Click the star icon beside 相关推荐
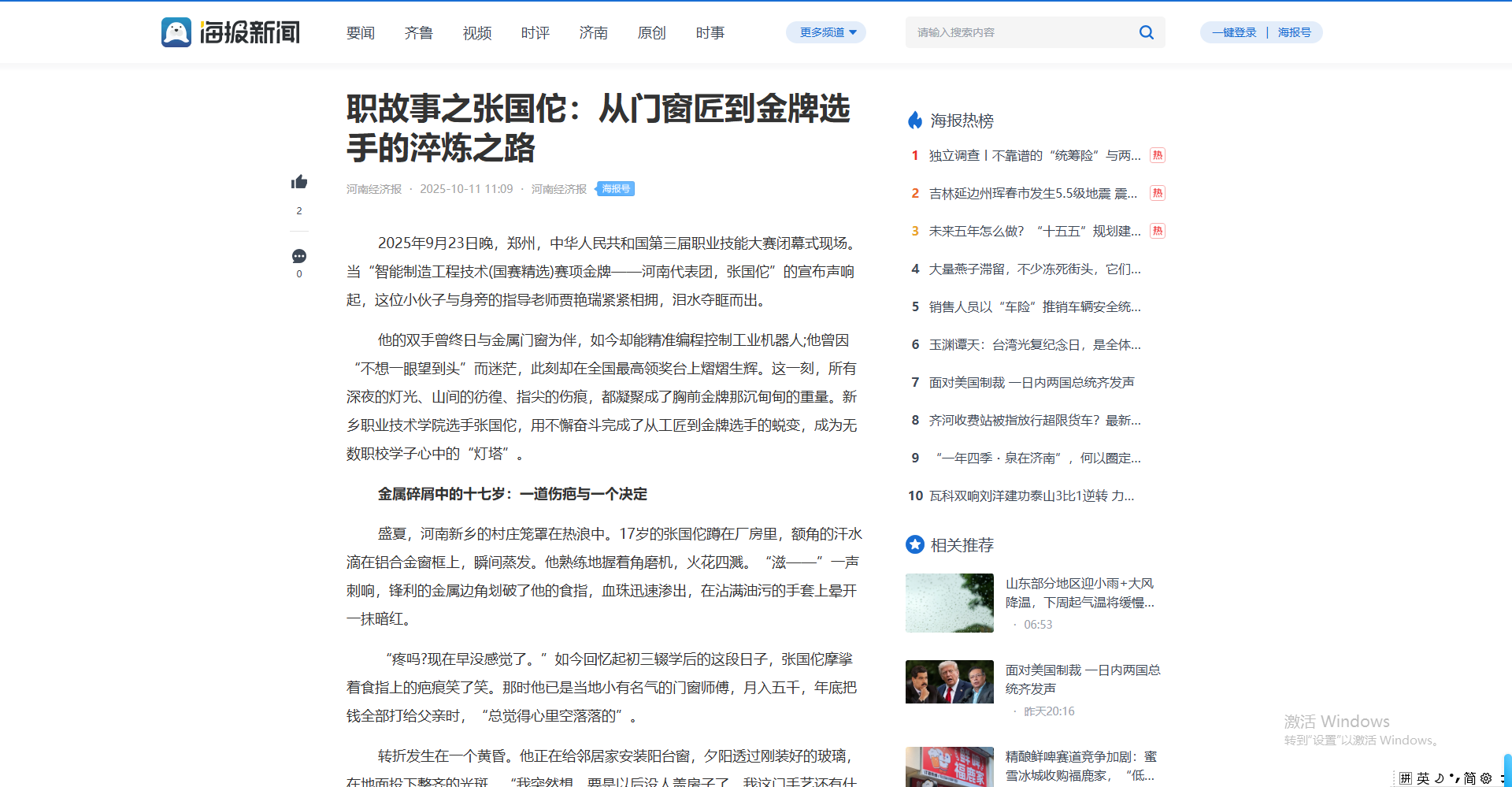Image resolution: width=1512 pixels, height=787 pixels. pos(915,544)
